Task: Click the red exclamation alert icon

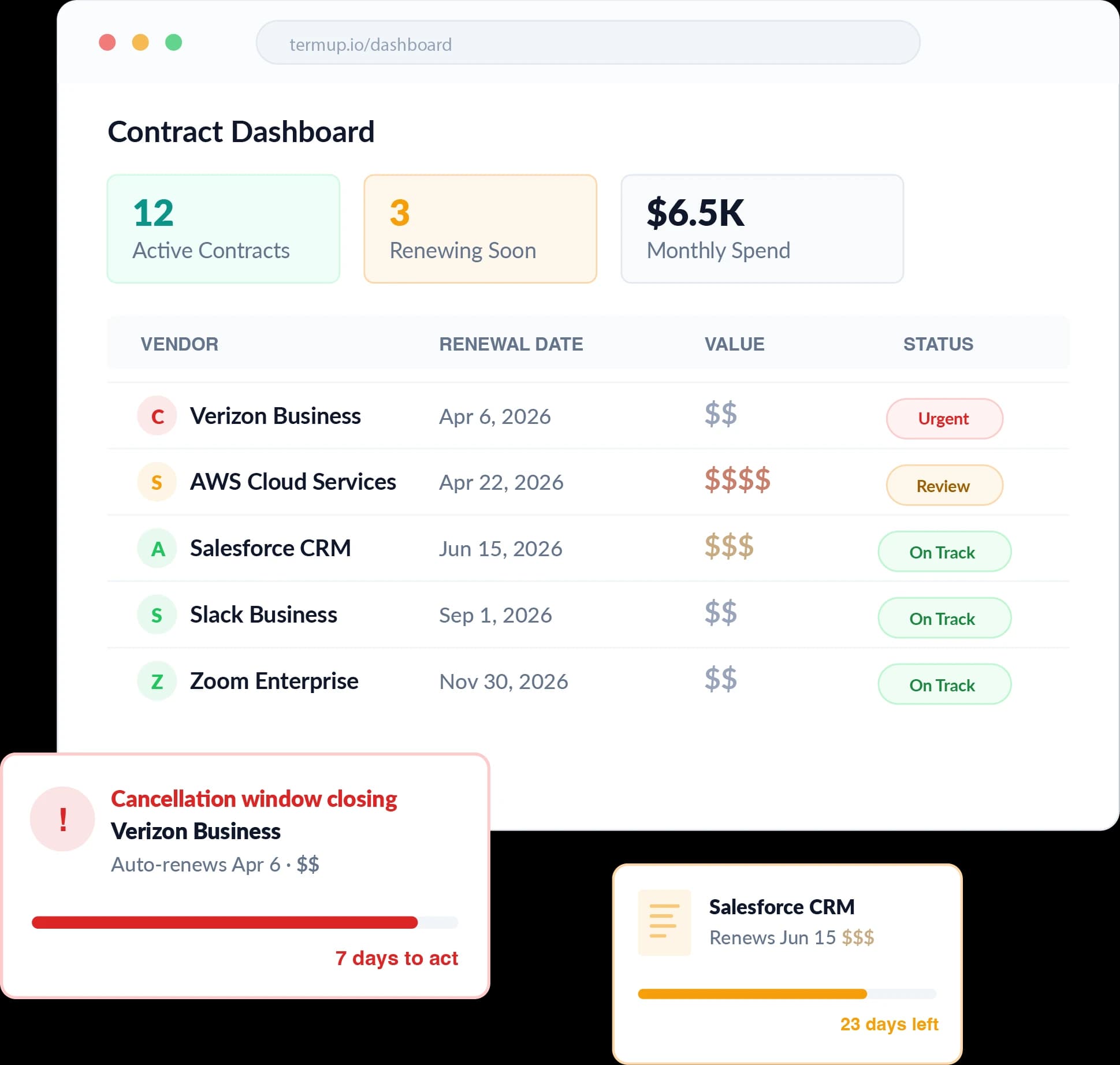Action: tap(62, 818)
